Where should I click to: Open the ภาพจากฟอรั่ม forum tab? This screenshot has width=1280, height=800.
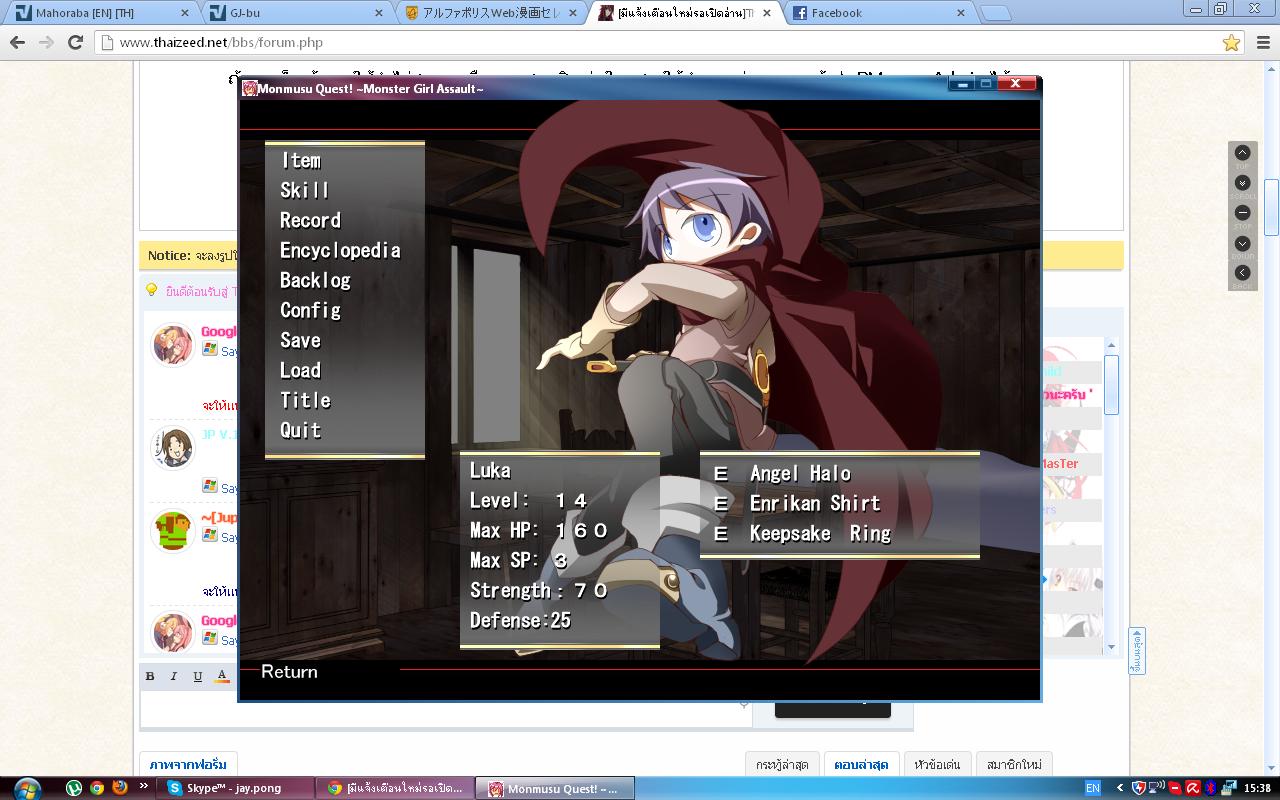pyautogui.click(x=188, y=764)
